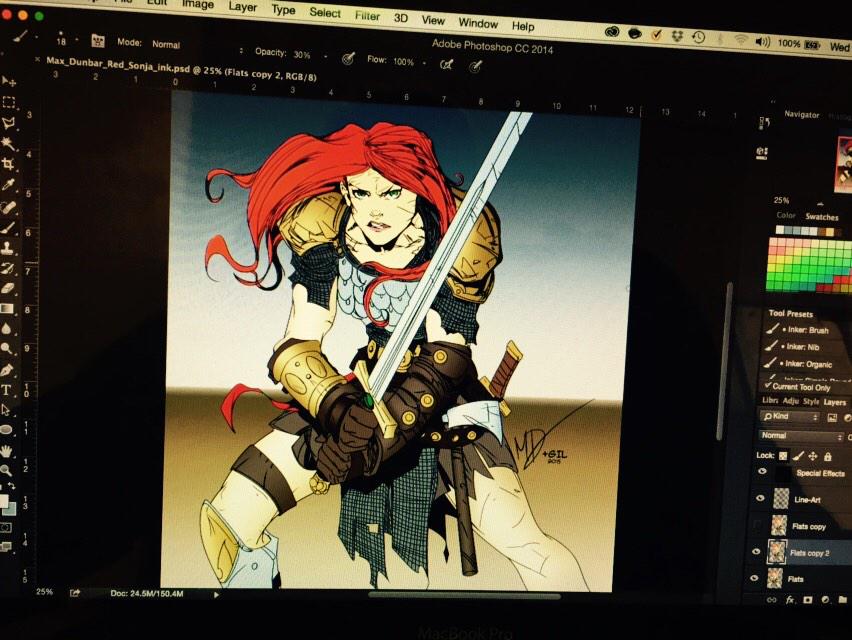Select the Hand tool
The width and height of the screenshot is (852, 640).
(x=6, y=451)
